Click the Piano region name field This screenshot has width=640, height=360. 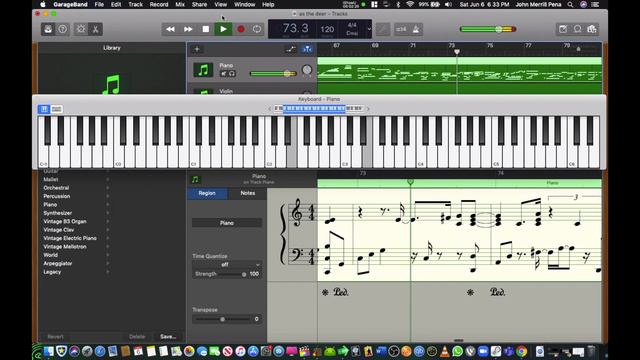[227, 223]
